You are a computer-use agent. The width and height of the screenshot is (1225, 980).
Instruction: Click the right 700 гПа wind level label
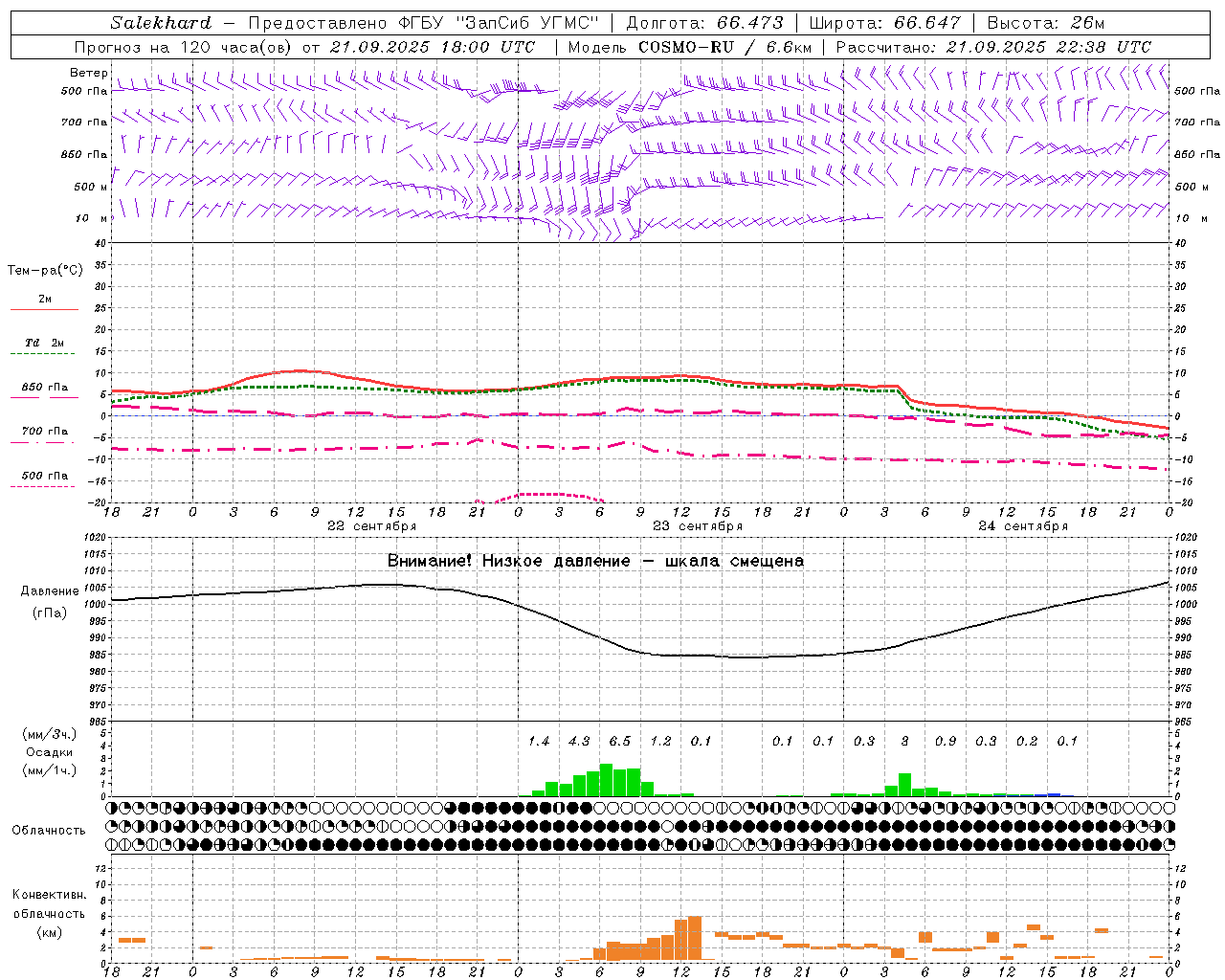(1197, 122)
